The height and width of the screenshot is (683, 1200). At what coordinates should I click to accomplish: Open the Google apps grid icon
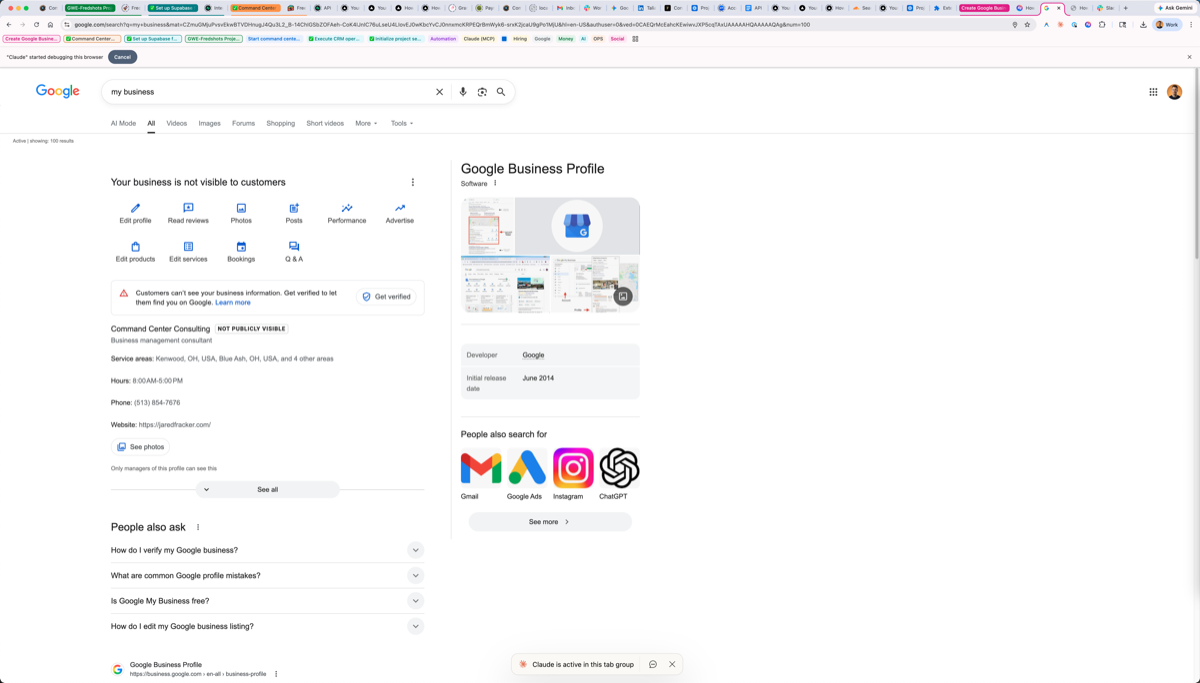1153,91
